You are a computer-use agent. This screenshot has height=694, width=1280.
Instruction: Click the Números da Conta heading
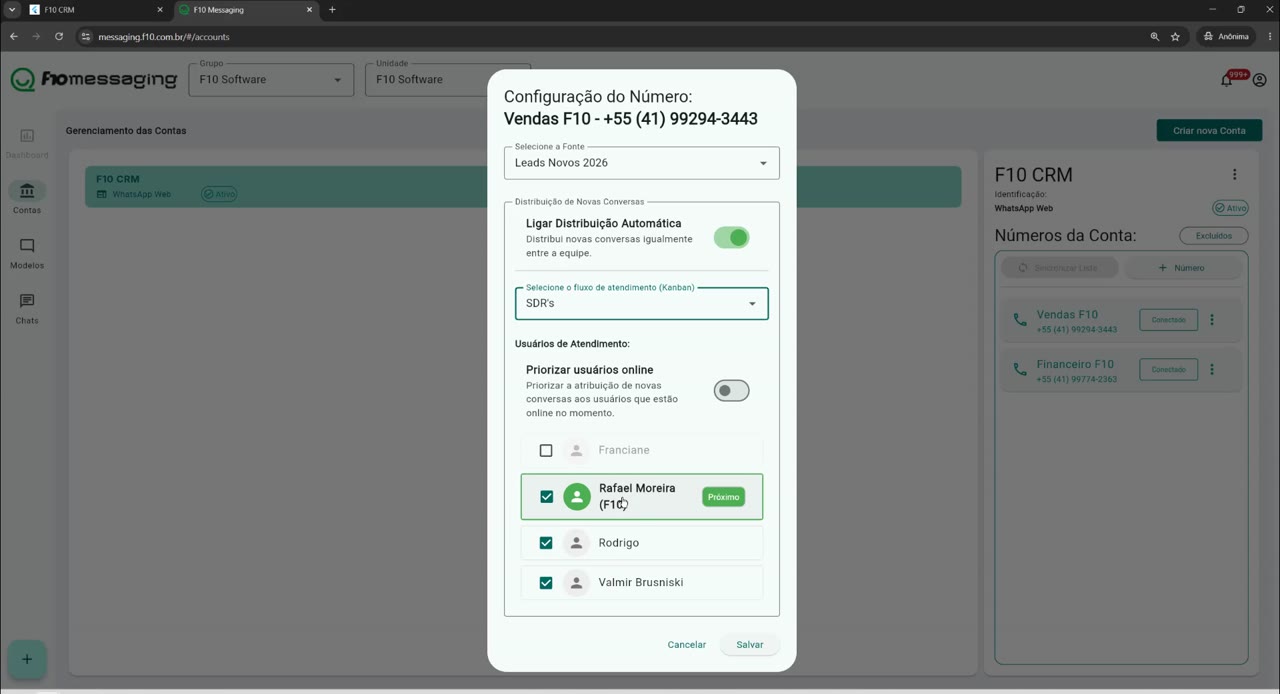[x=1065, y=236]
